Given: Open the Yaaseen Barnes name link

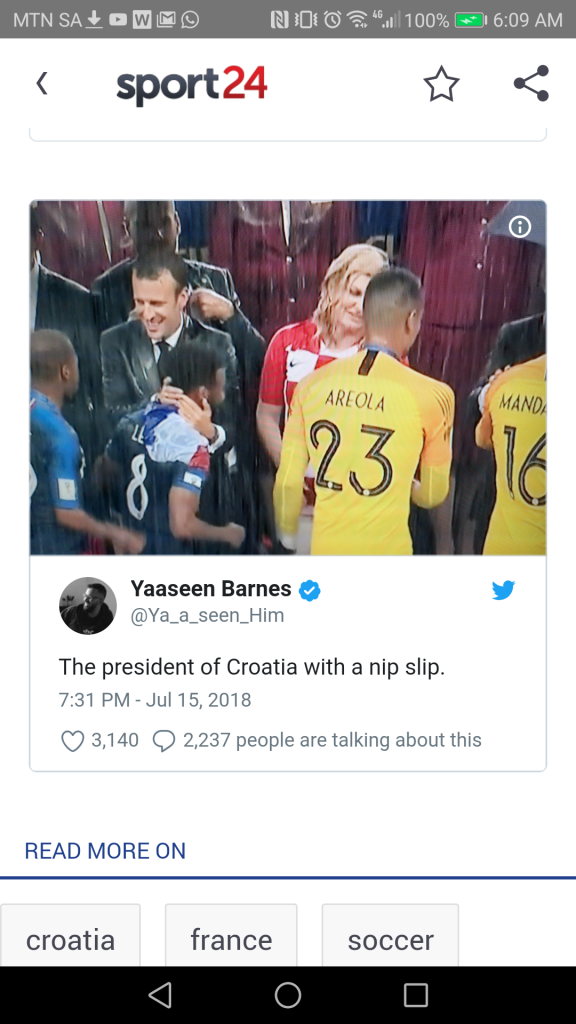Looking at the screenshot, I should [x=211, y=588].
